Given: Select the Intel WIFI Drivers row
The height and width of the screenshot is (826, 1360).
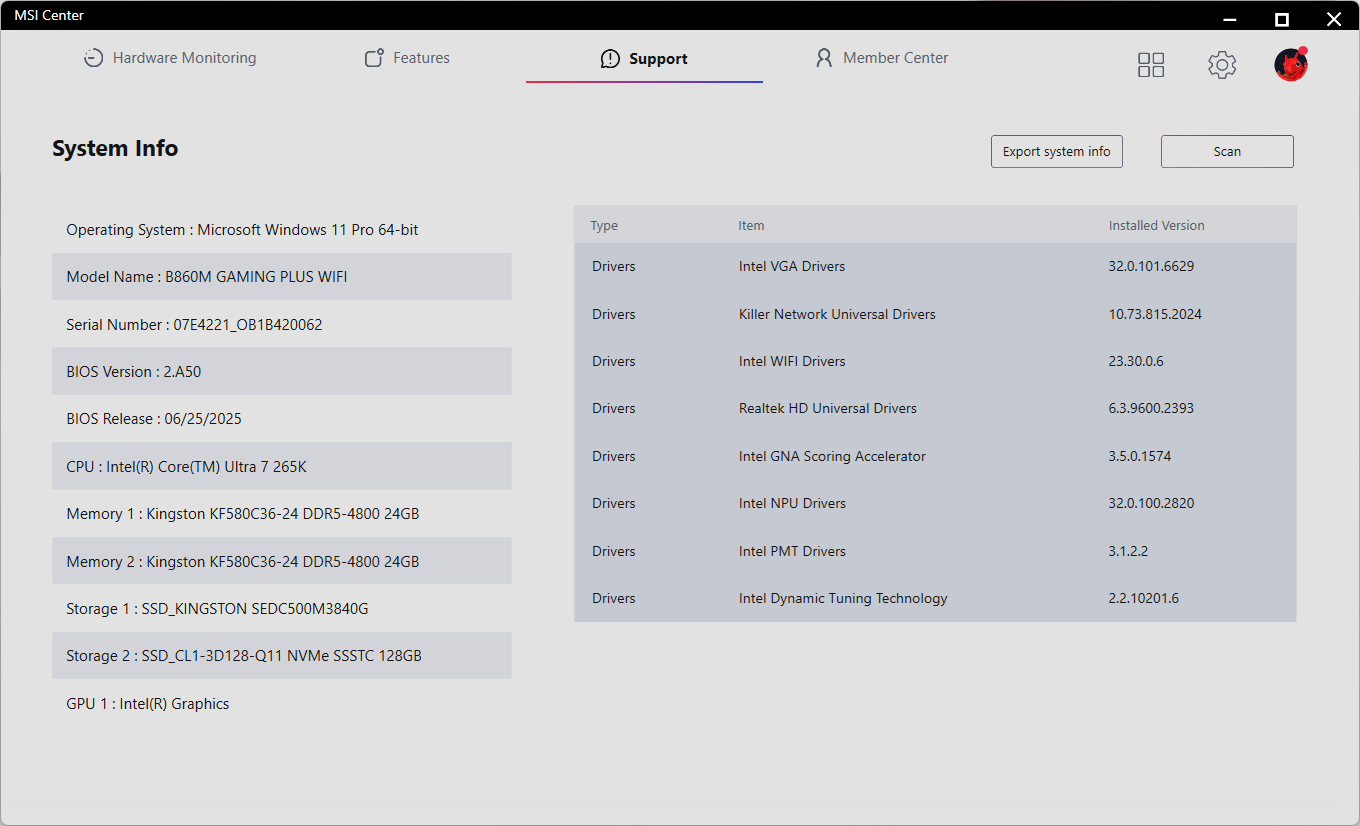Looking at the screenshot, I should [x=935, y=361].
